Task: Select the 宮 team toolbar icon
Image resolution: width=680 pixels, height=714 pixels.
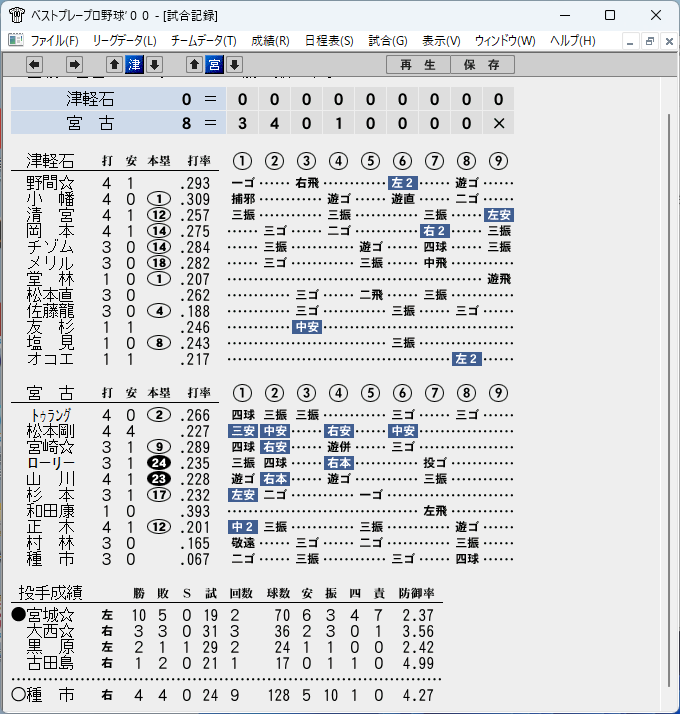Action: pyautogui.click(x=214, y=65)
